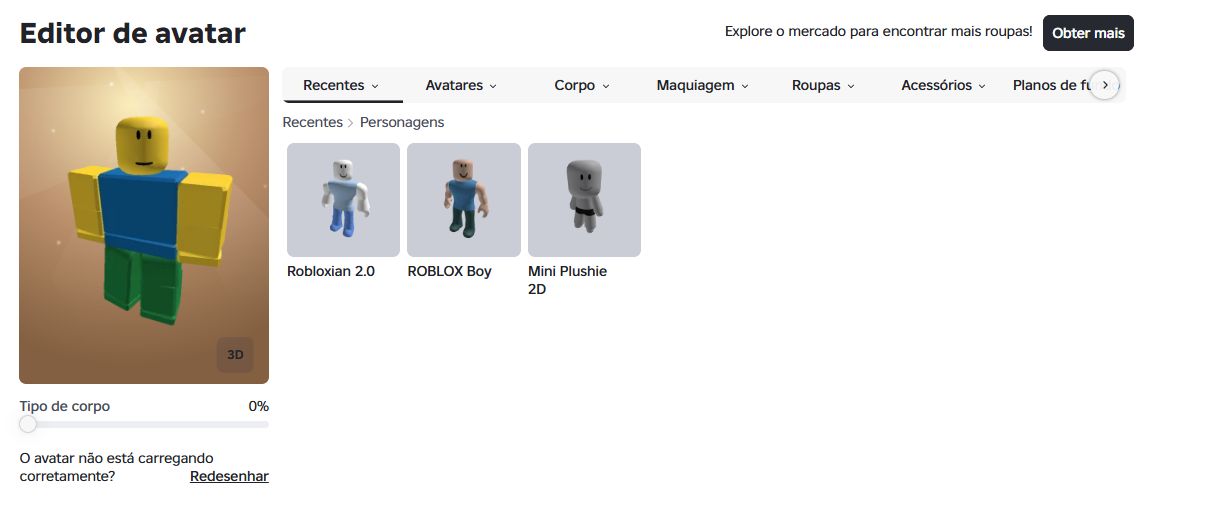Open the Recentes tab dropdown
Screen dimensions: 1214x522
(x=342, y=85)
